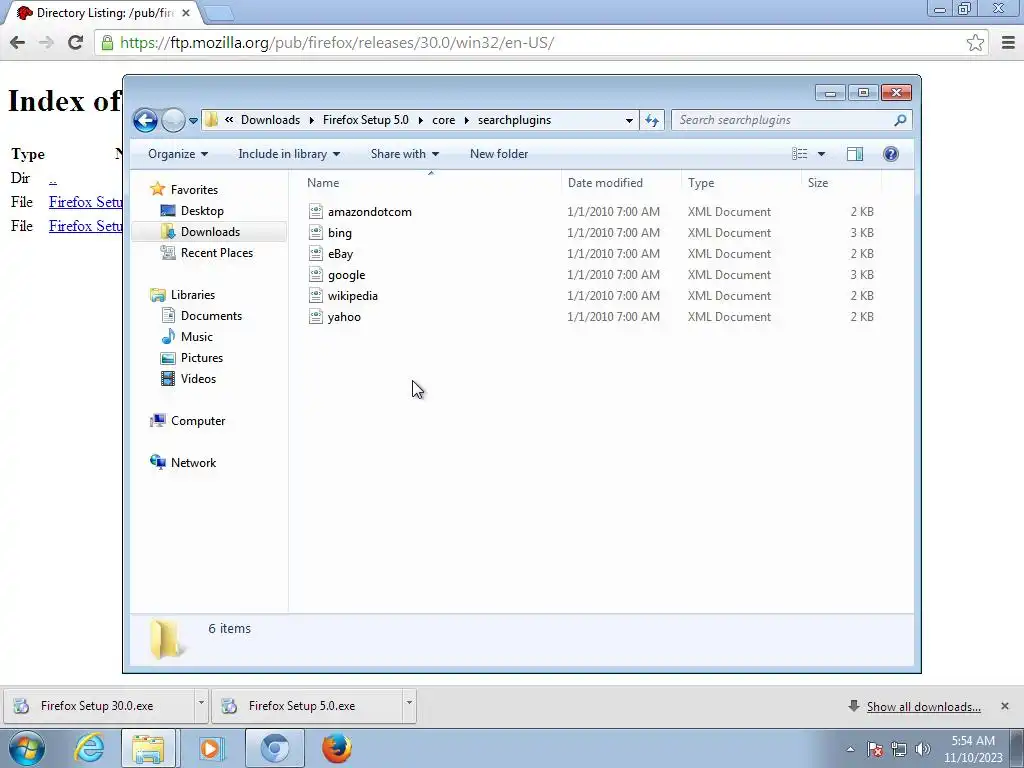
Task: Select the wikipedia XML file
Action: (591, 296)
